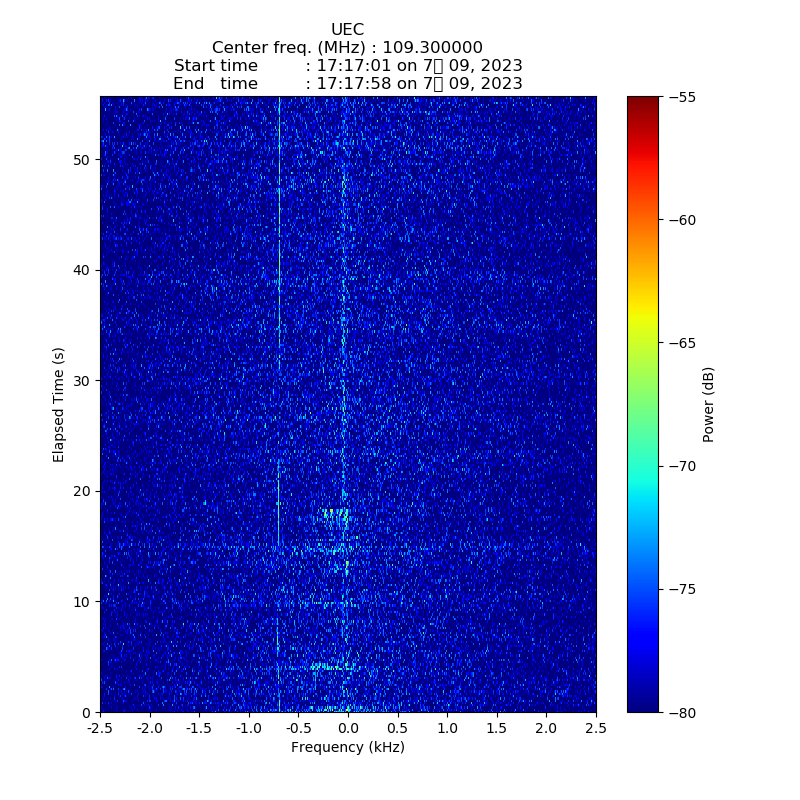Click the 20 elapsed-time tick label

(82, 491)
